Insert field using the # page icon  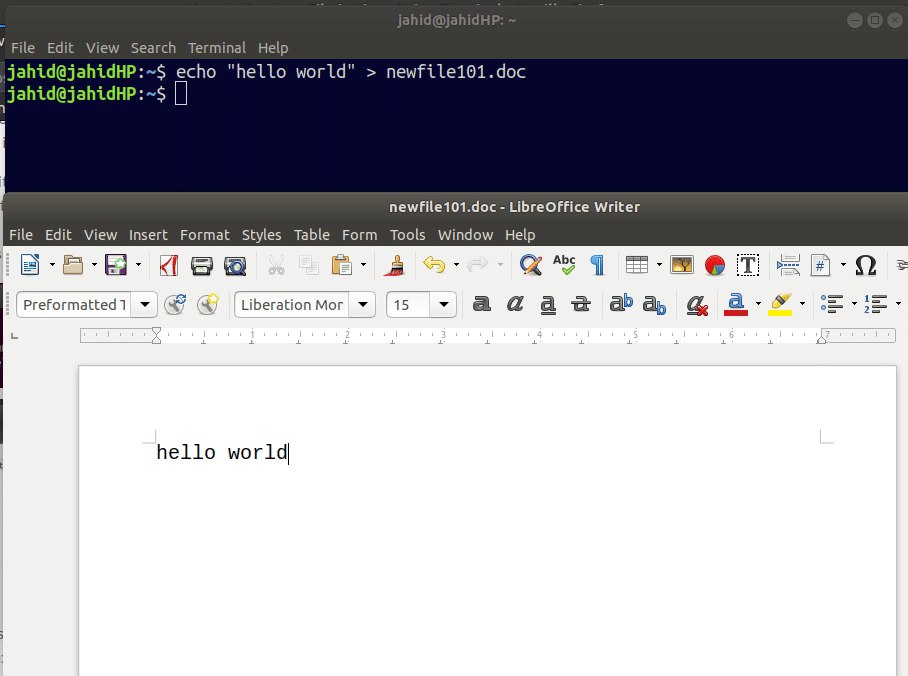point(821,265)
